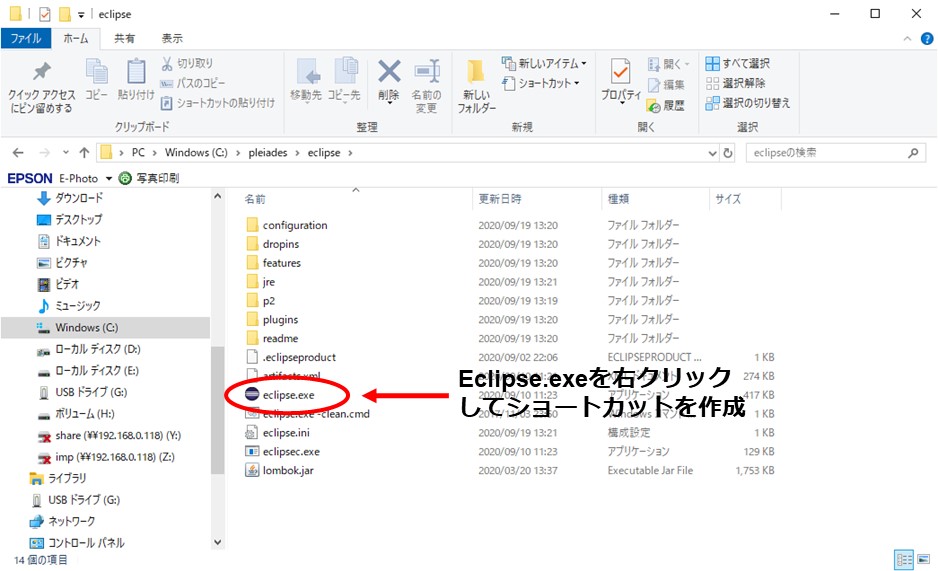Switch to the 共有 ribbon tab

pyautogui.click(x=124, y=38)
